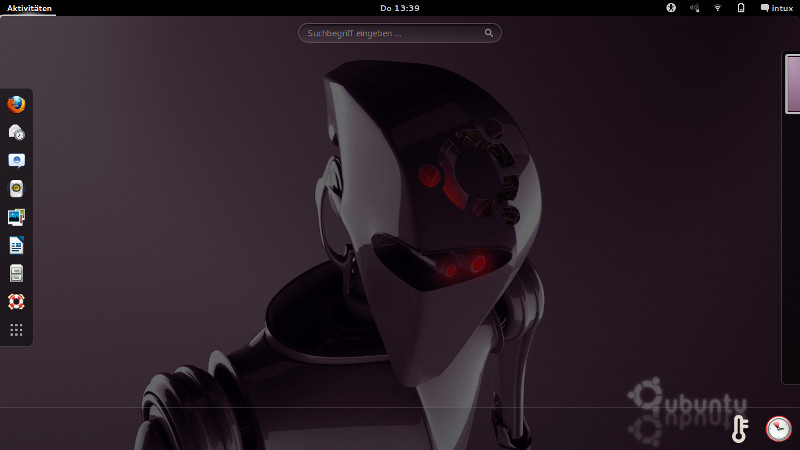Open Empathy chat application in dash
Screen dimensions: 800x450
[x=16, y=161]
